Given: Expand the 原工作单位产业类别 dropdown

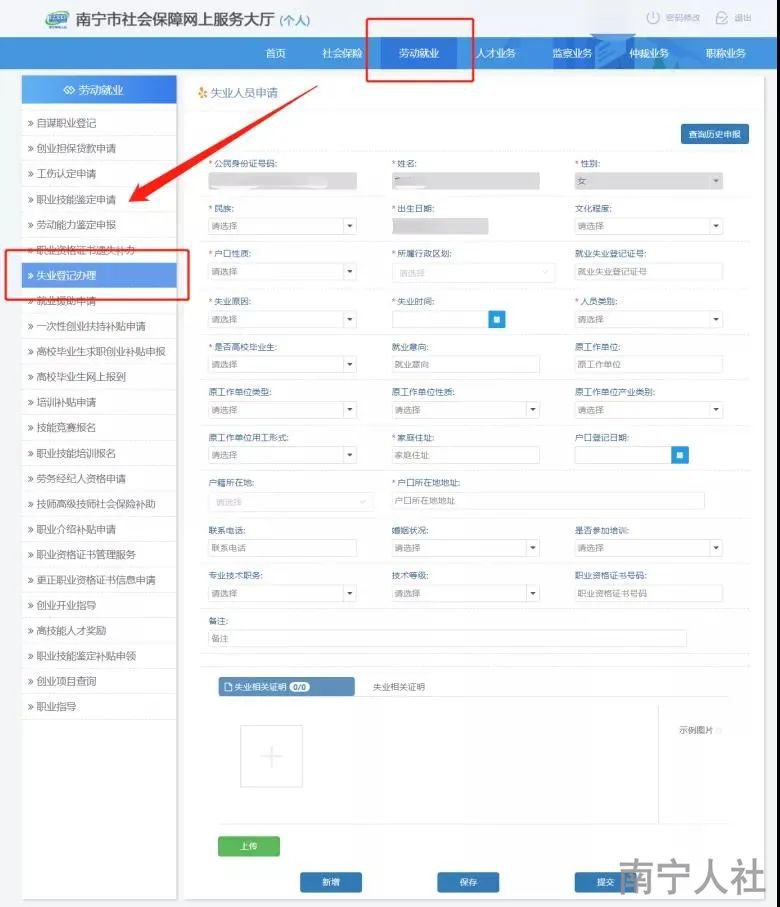Looking at the screenshot, I should (649, 410).
